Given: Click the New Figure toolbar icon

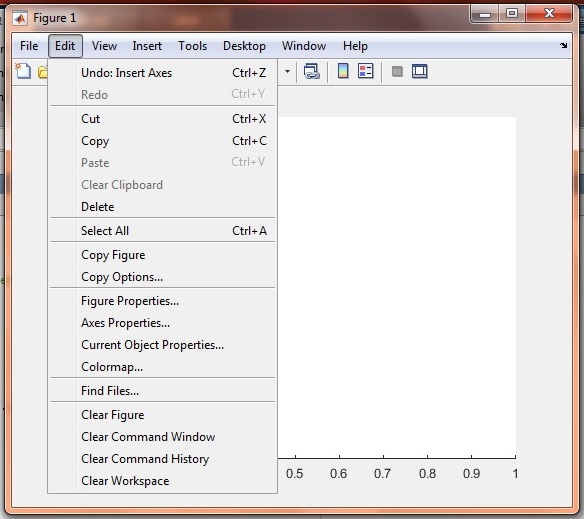Looking at the screenshot, I should [23, 71].
